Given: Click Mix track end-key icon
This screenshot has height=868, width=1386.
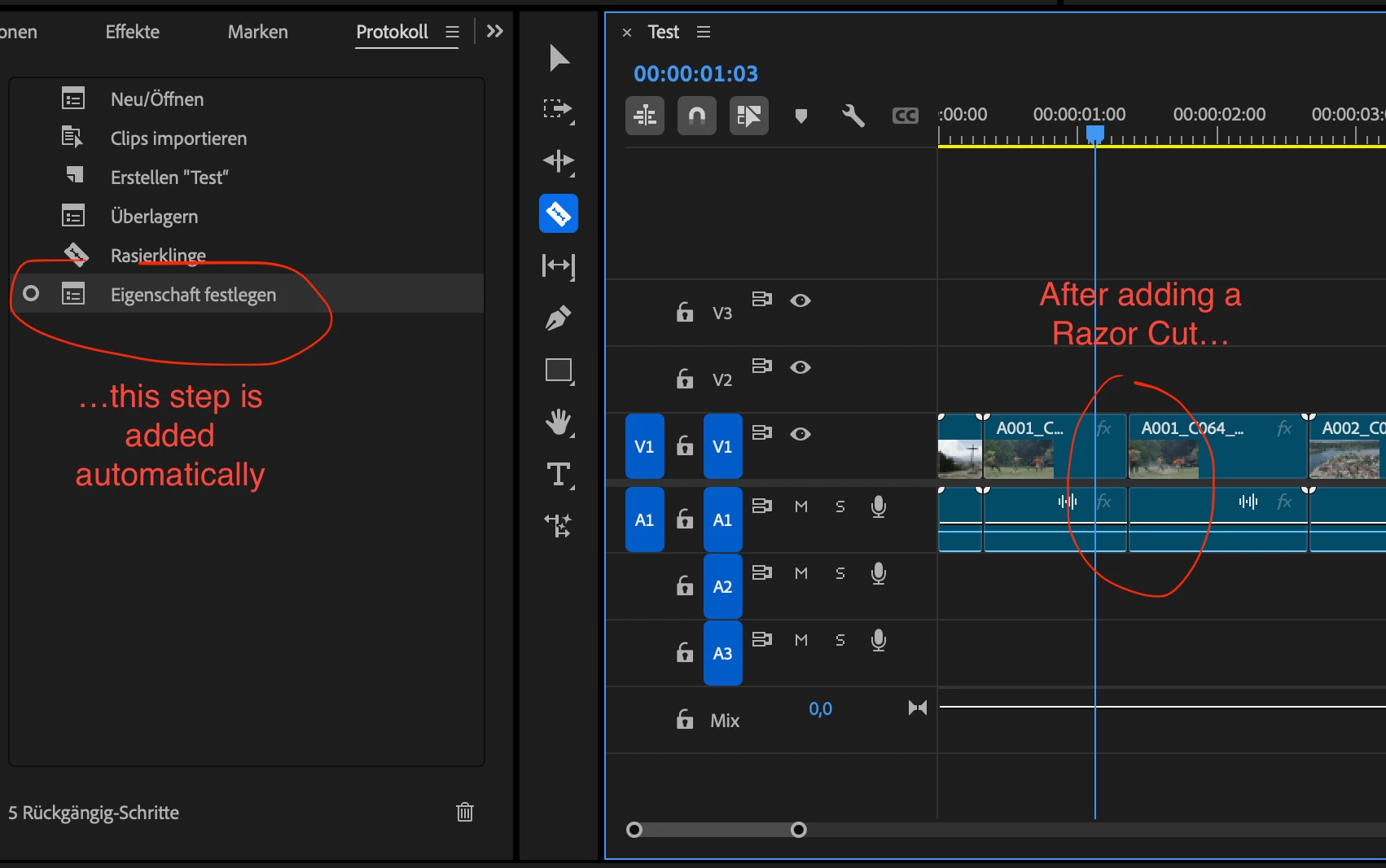Looking at the screenshot, I should (918, 708).
